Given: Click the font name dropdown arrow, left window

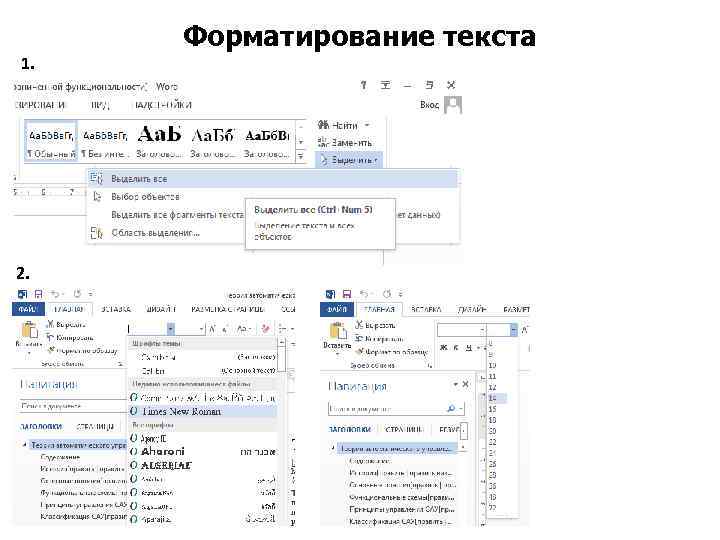Looking at the screenshot, I should coord(170,329).
